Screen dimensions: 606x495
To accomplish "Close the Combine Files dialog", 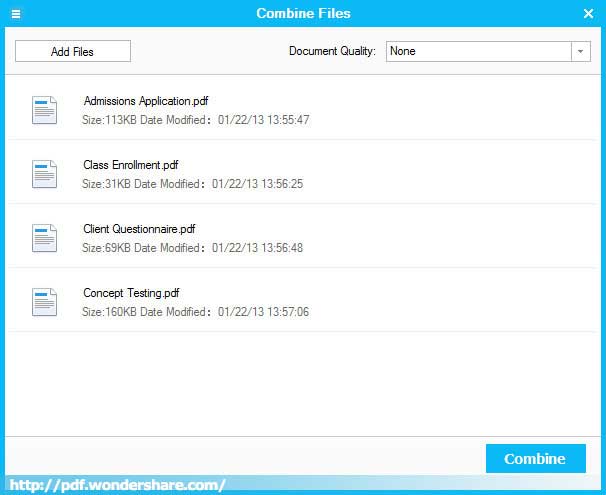I will [588, 14].
